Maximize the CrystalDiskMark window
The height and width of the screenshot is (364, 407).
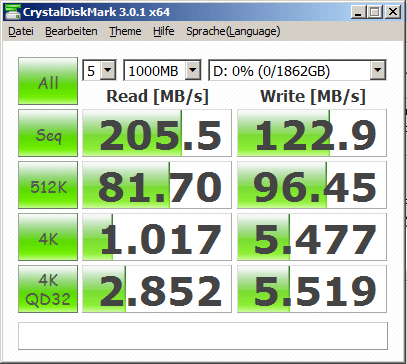tap(375, 13)
